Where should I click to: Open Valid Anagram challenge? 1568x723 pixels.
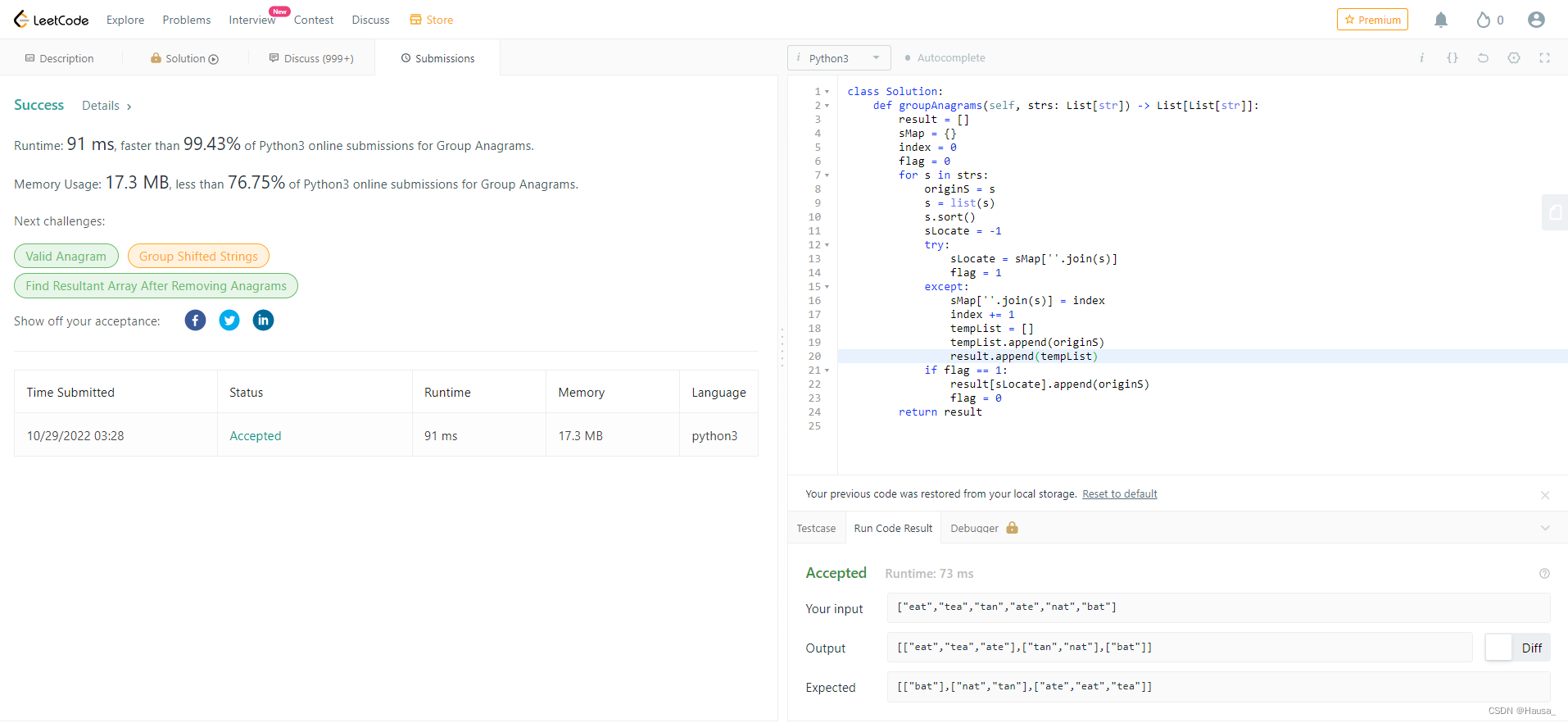66,256
